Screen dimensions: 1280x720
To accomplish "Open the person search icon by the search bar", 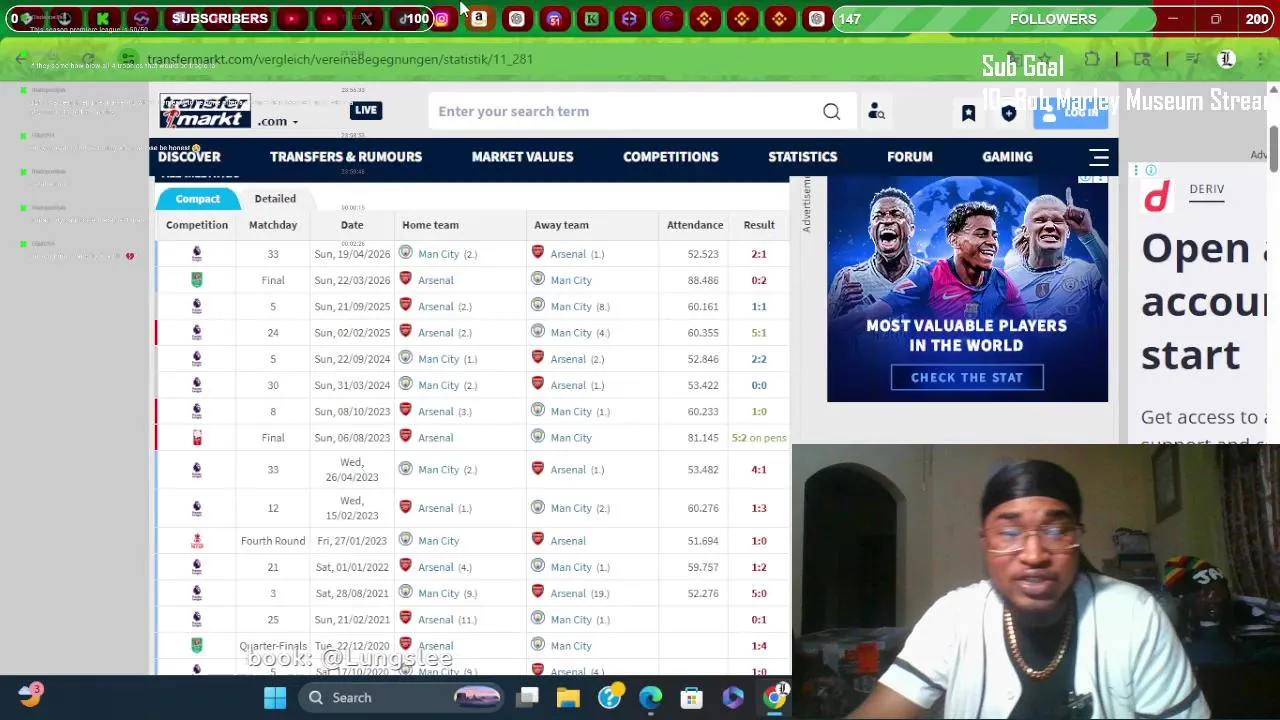I will [x=876, y=112].
